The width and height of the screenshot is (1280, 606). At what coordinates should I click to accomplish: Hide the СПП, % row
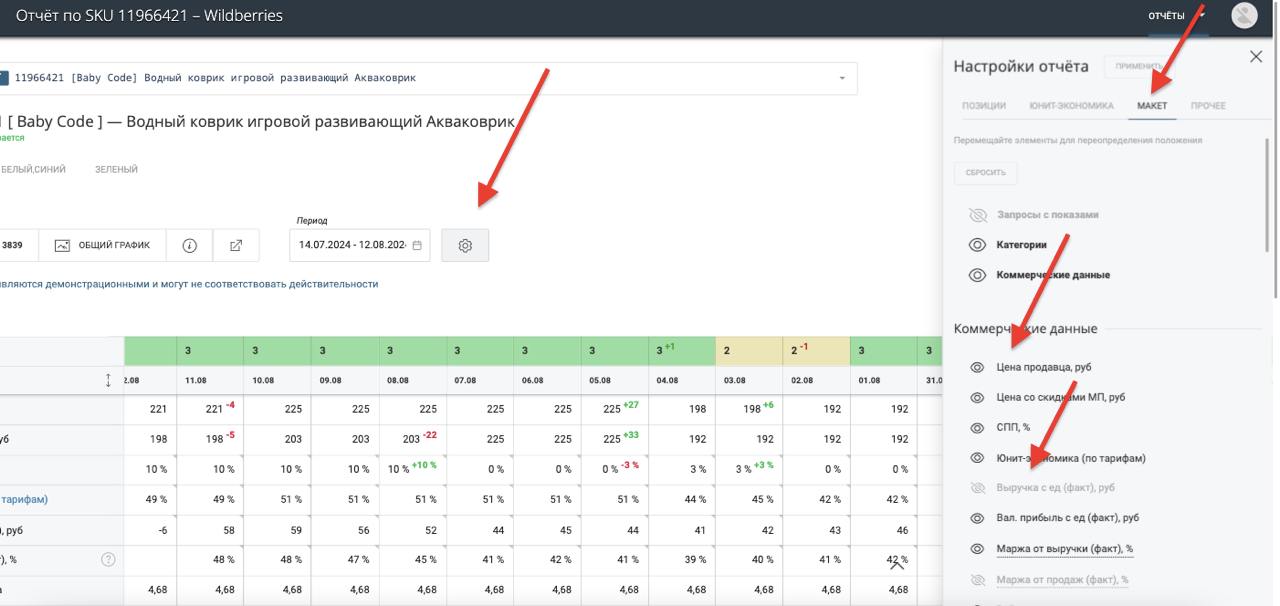click(978, 427)
